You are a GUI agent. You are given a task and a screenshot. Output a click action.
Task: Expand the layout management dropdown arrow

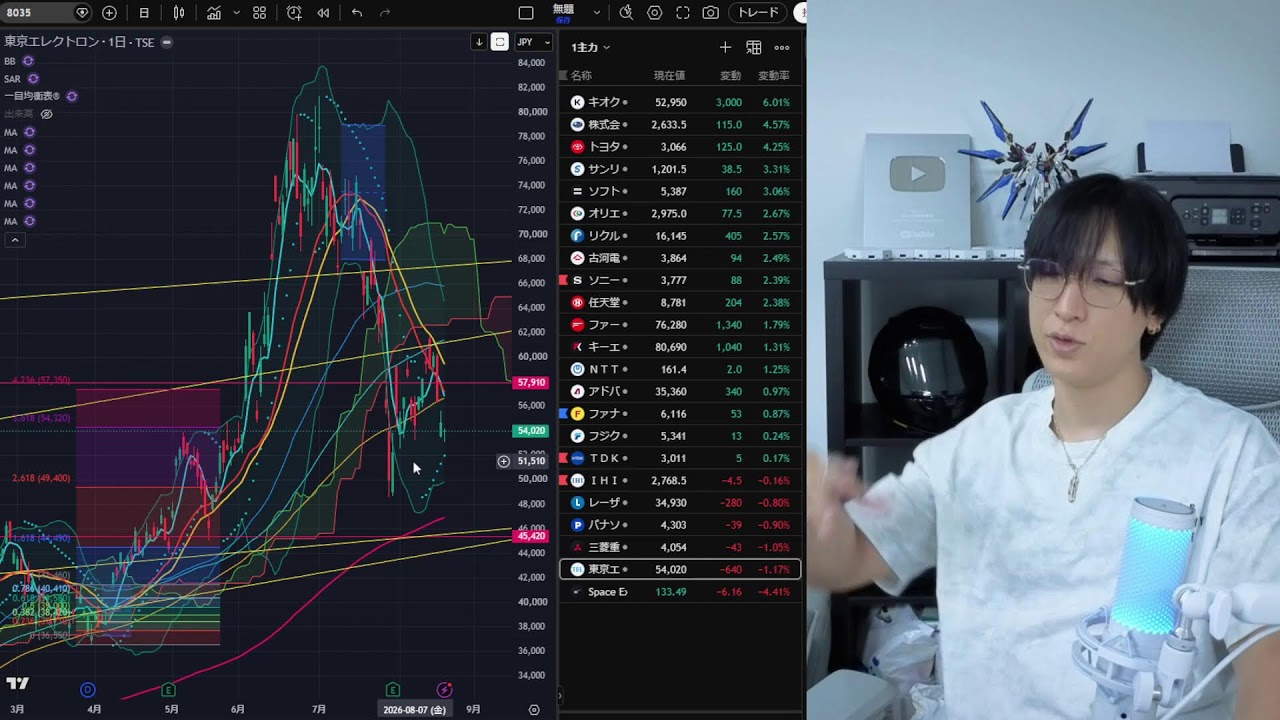pyautogui.click(x=597, y=13)
